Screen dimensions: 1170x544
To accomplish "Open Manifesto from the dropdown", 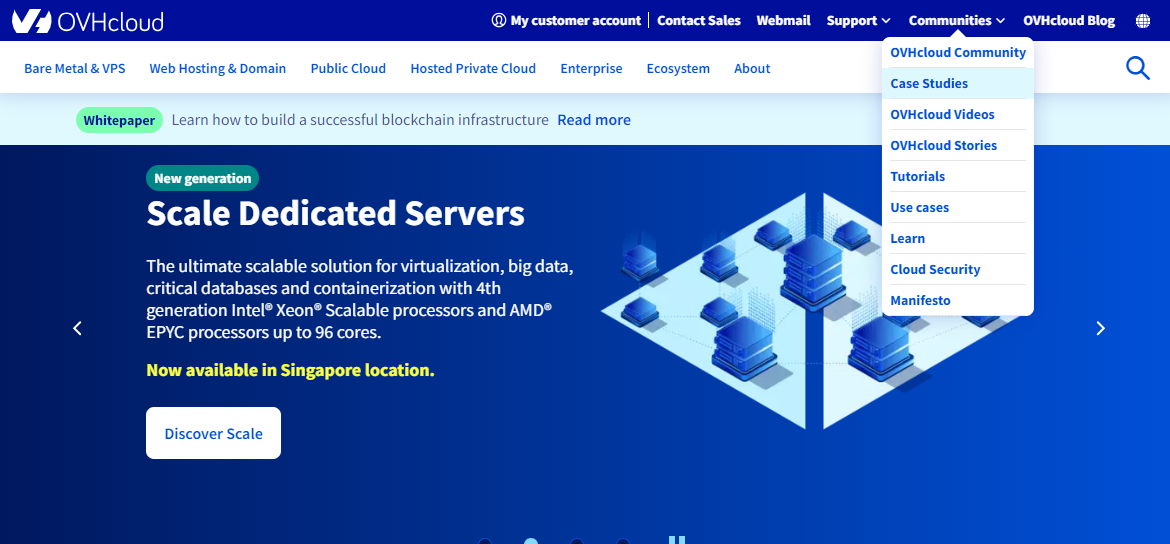I will pos(958,301).
